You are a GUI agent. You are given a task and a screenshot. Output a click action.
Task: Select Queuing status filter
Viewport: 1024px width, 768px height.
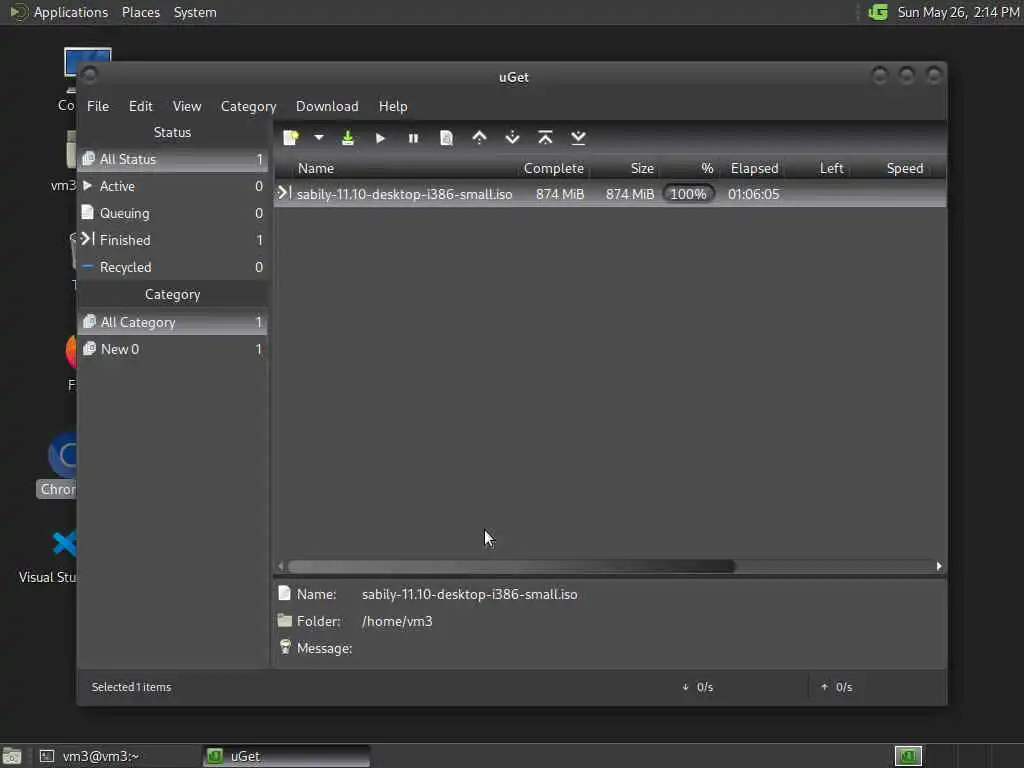coord(173,213)
